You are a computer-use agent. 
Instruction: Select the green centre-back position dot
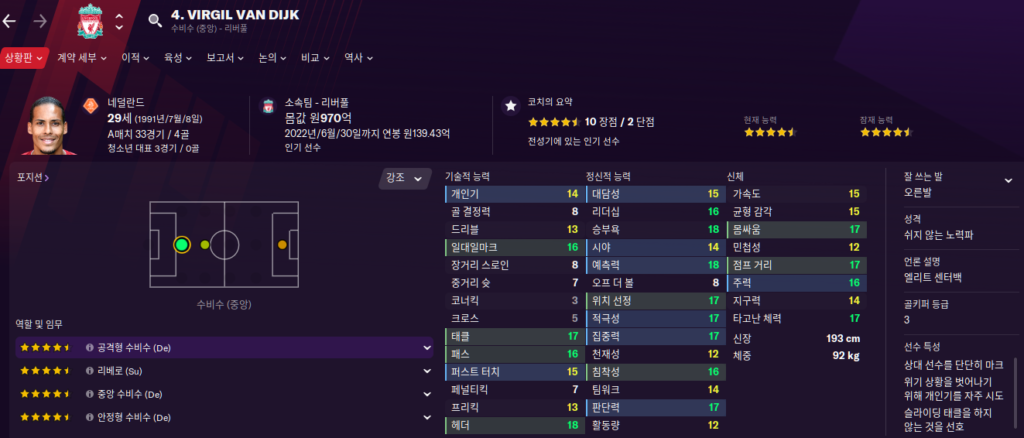[x=182, y=245]
